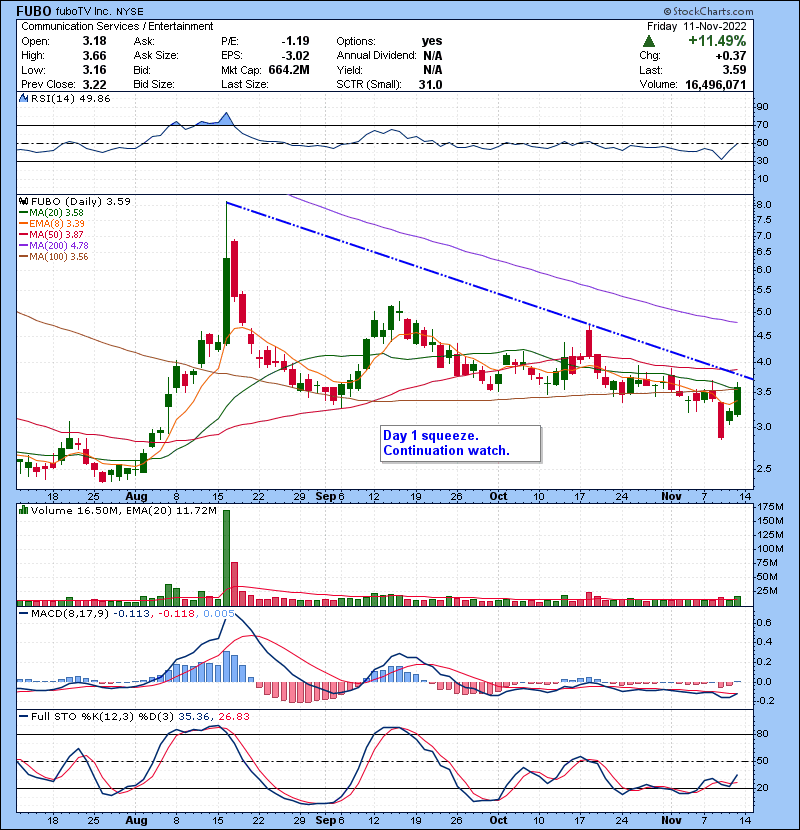Select the High price value 3.66
This screenshot has height=830, width=800.
click(x=94, y=56)
